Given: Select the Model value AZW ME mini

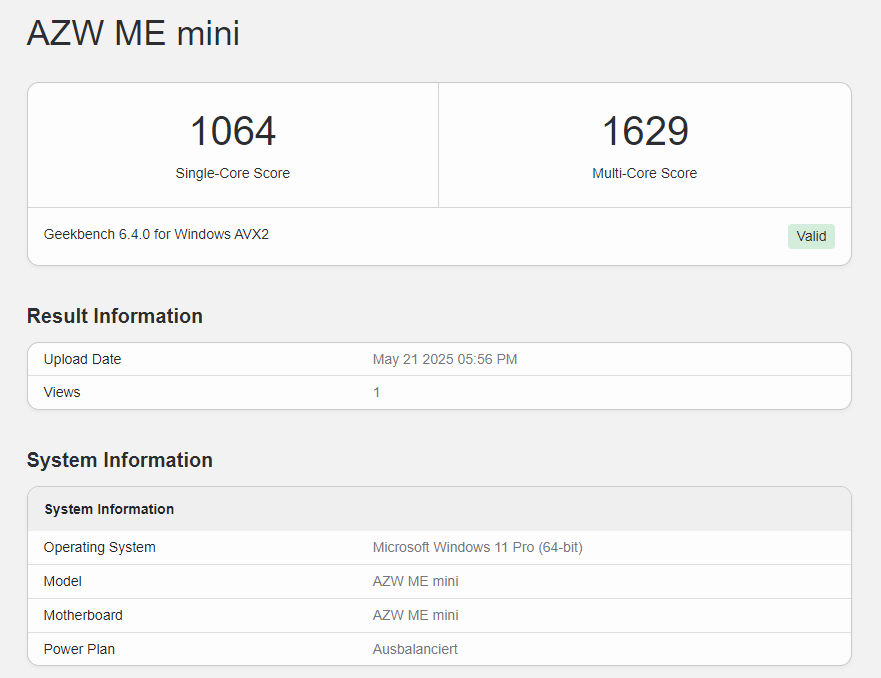Looking at the screenshot, I should tap(415, 581).
